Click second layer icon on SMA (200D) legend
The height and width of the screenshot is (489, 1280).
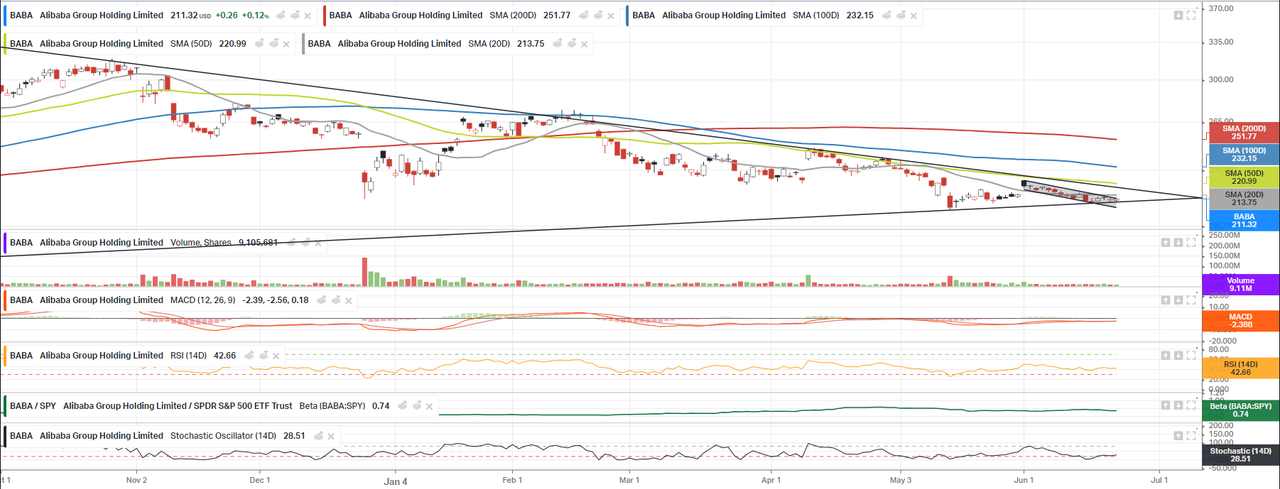(x=597, y=16)
